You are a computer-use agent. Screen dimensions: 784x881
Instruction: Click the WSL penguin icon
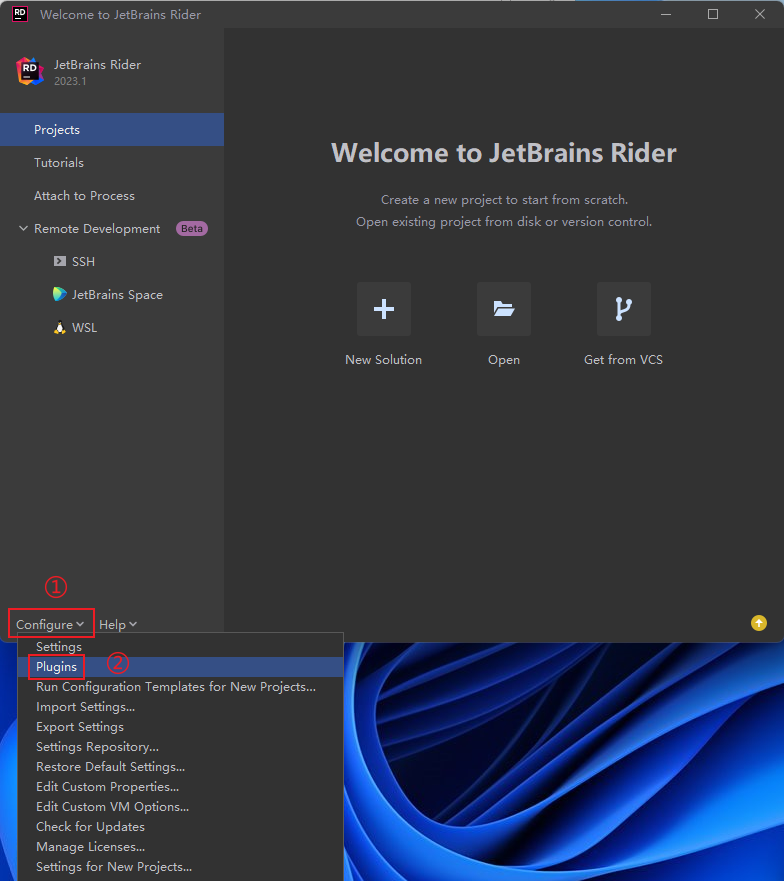tap(60, 328)
